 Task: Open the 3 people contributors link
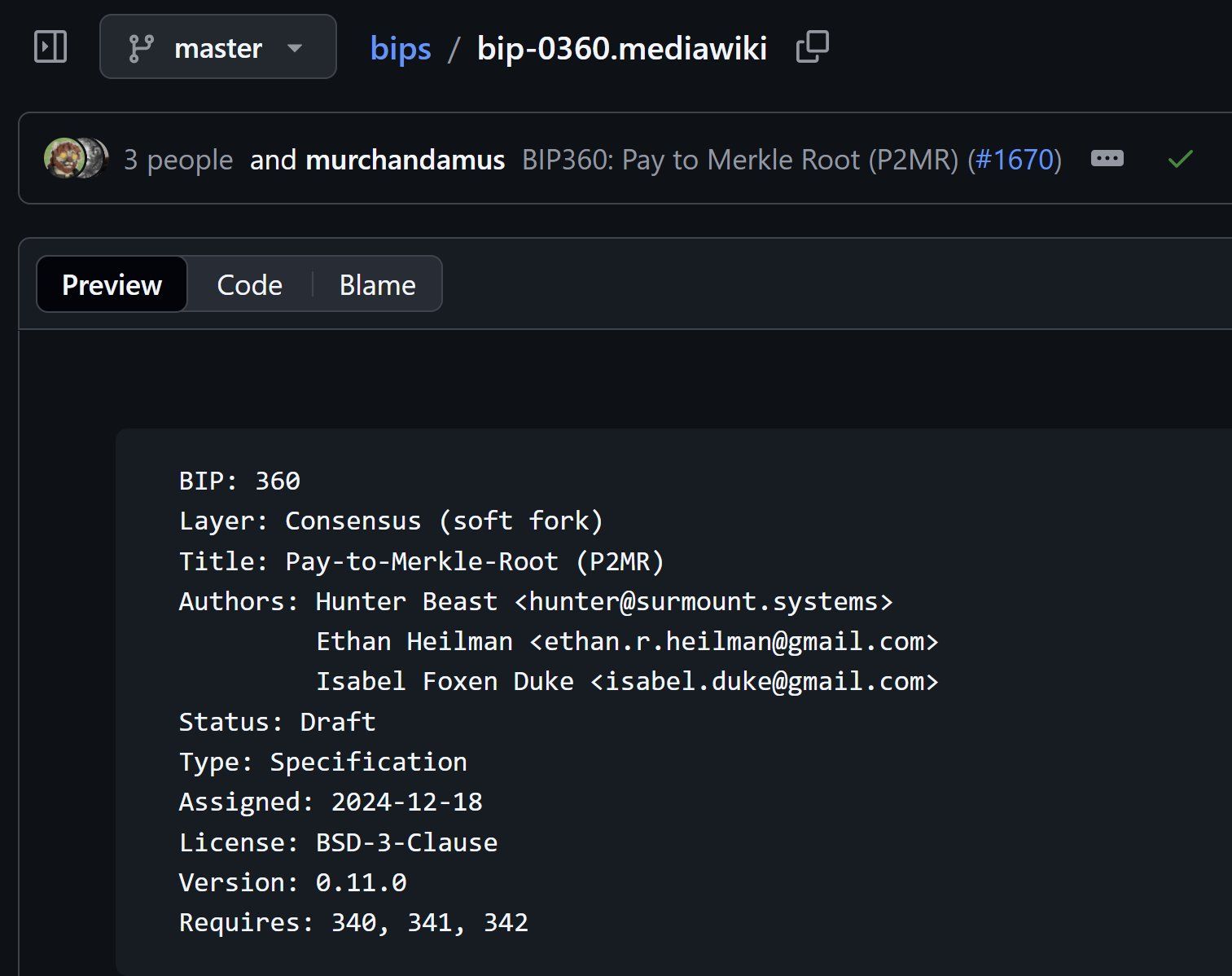point(178,160)
